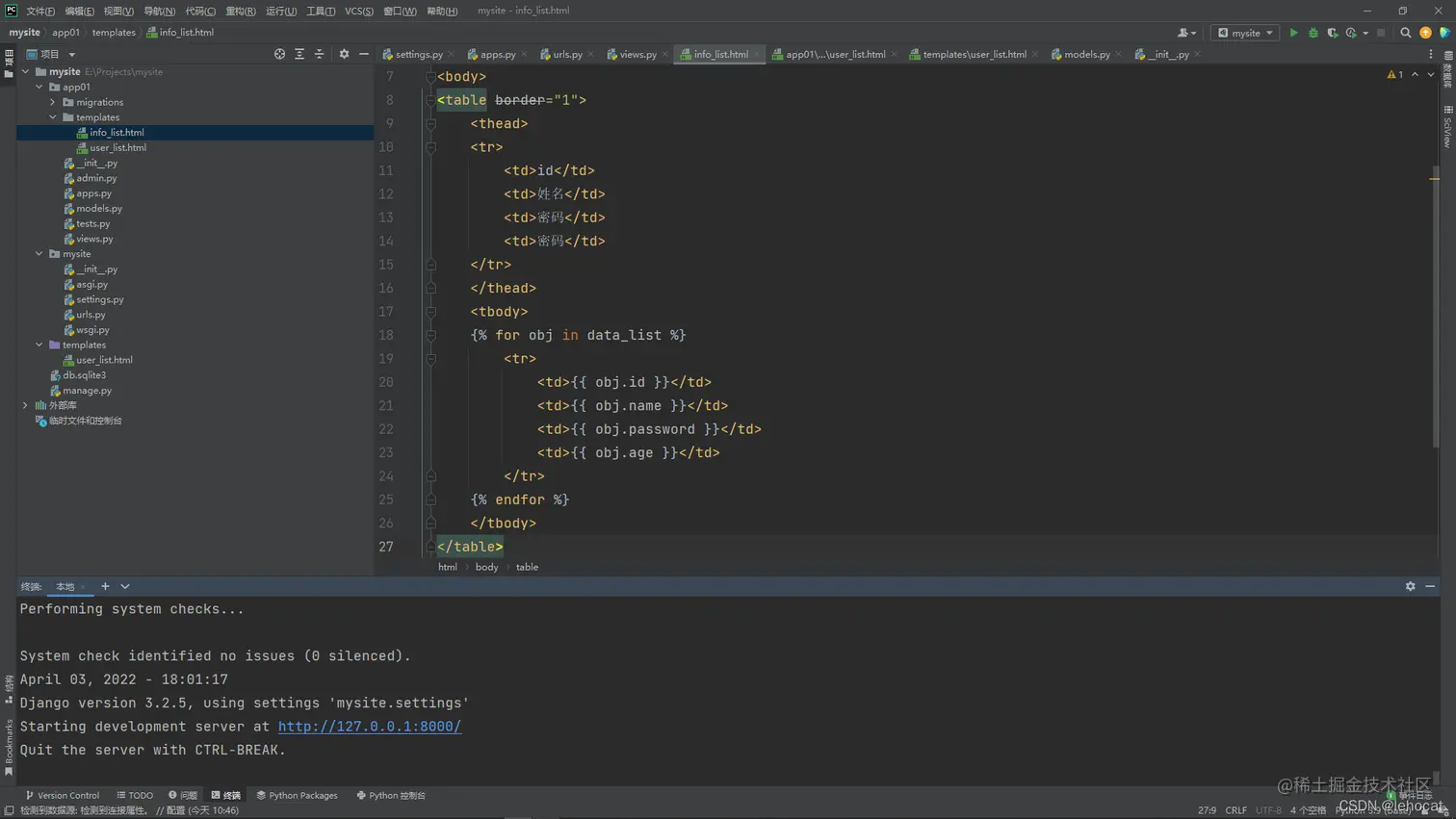Open the SciView side panel
This screenshot has width=1456, height=819.
point(1447,127)
